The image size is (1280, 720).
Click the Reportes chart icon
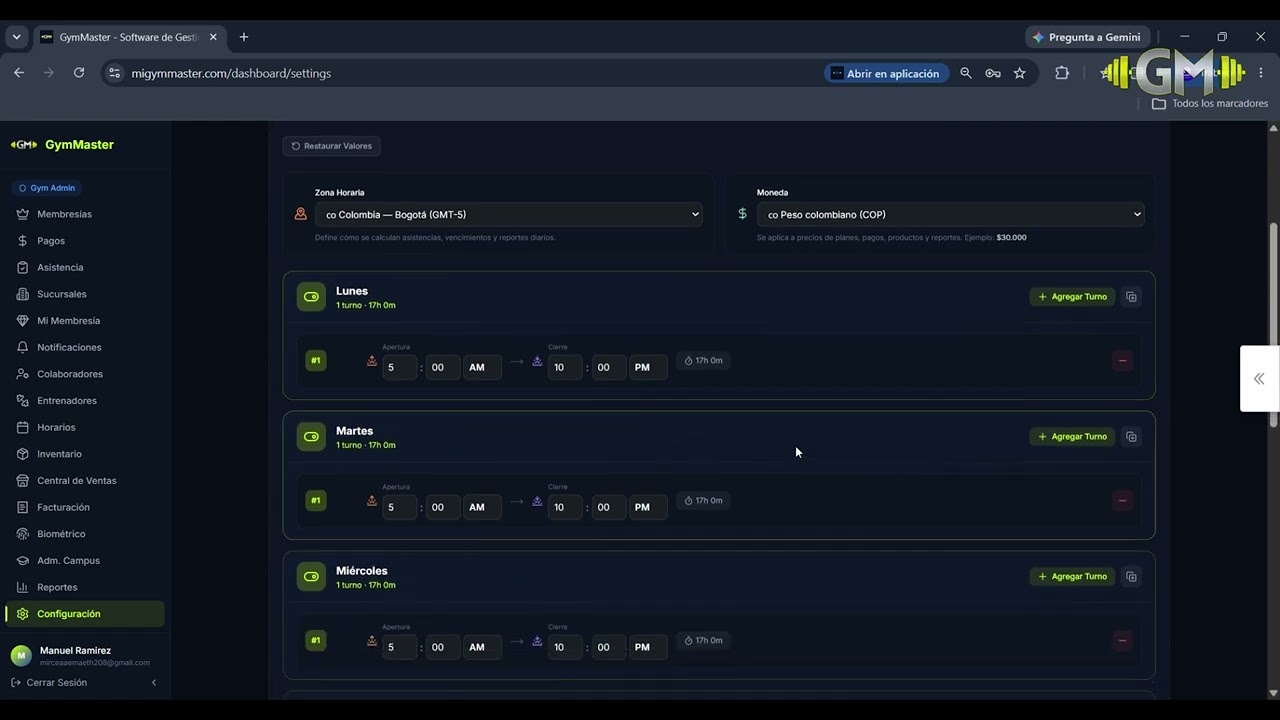click(23, 587)
